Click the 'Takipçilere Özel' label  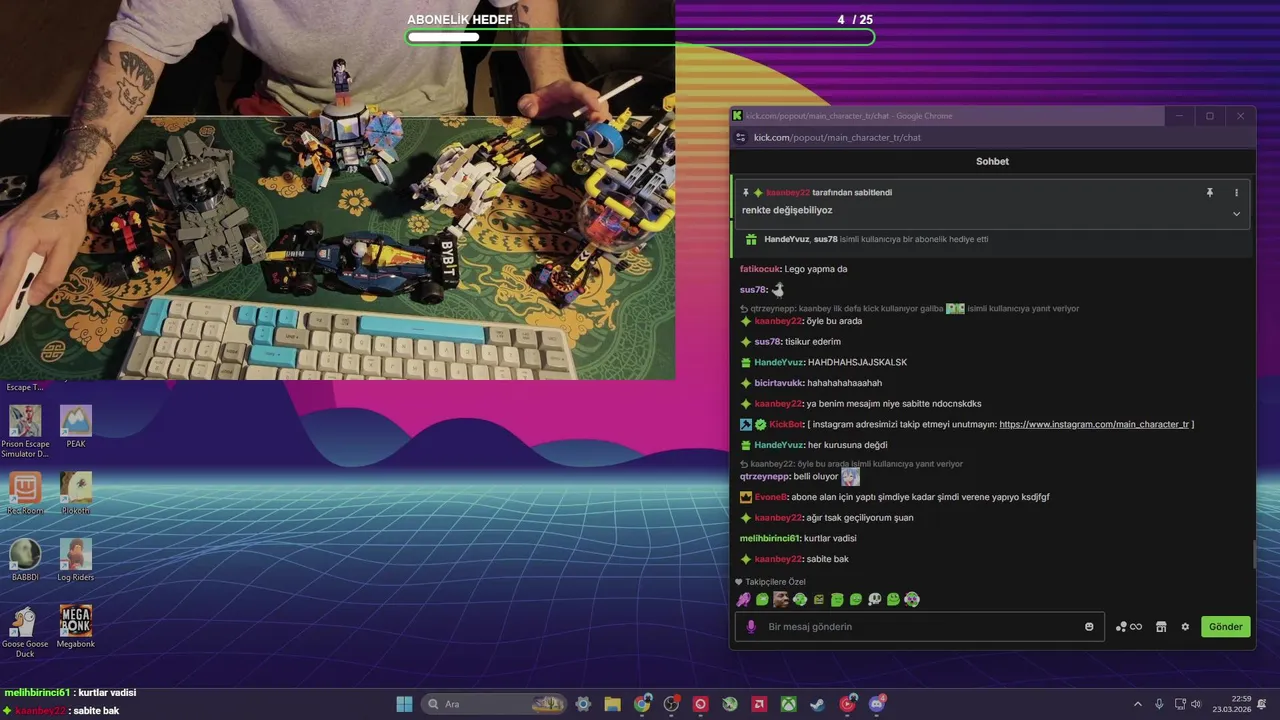pyautogui.click(x=775, y=581)
